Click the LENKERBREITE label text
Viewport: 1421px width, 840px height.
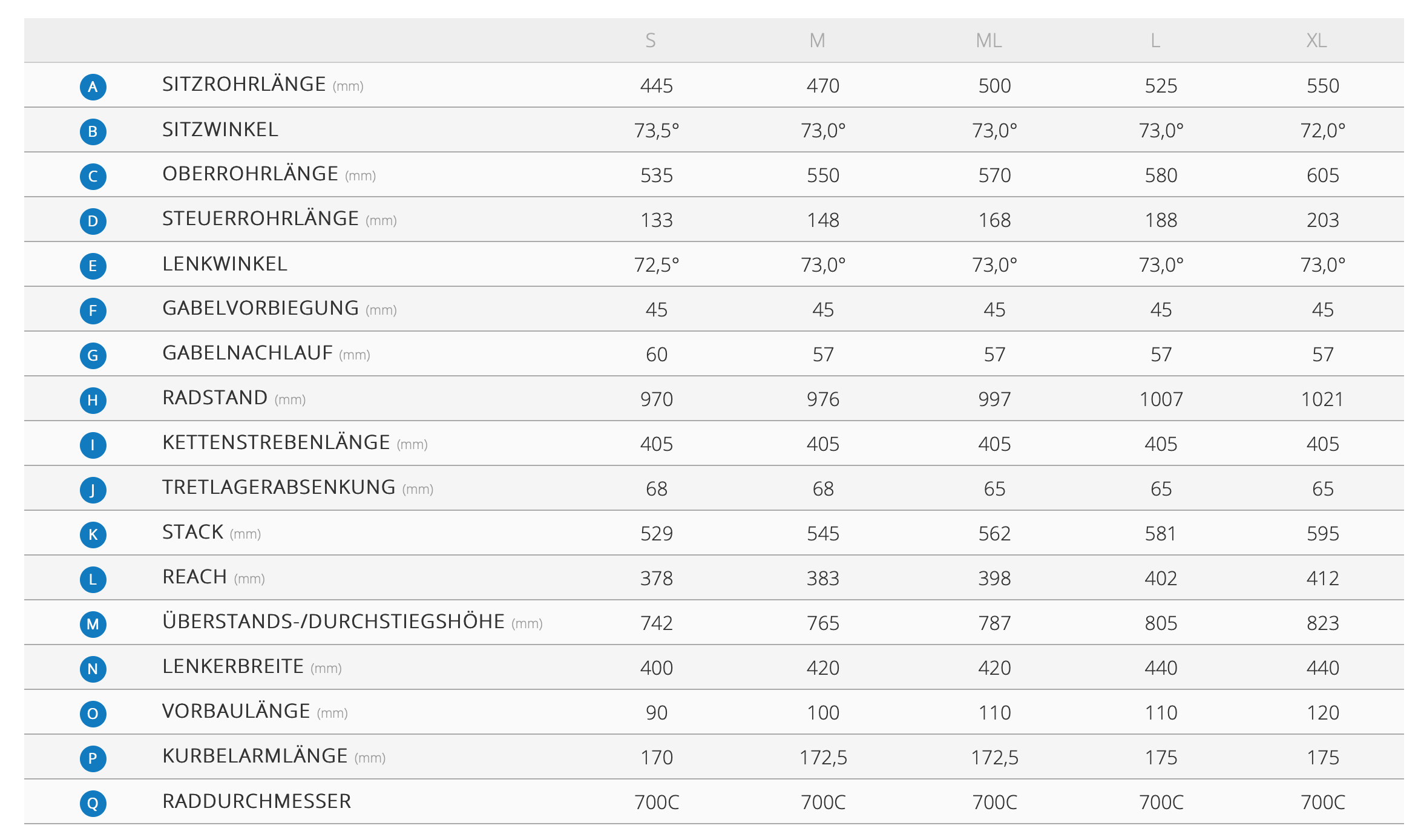pyautogui.click(x=233, y=666)
